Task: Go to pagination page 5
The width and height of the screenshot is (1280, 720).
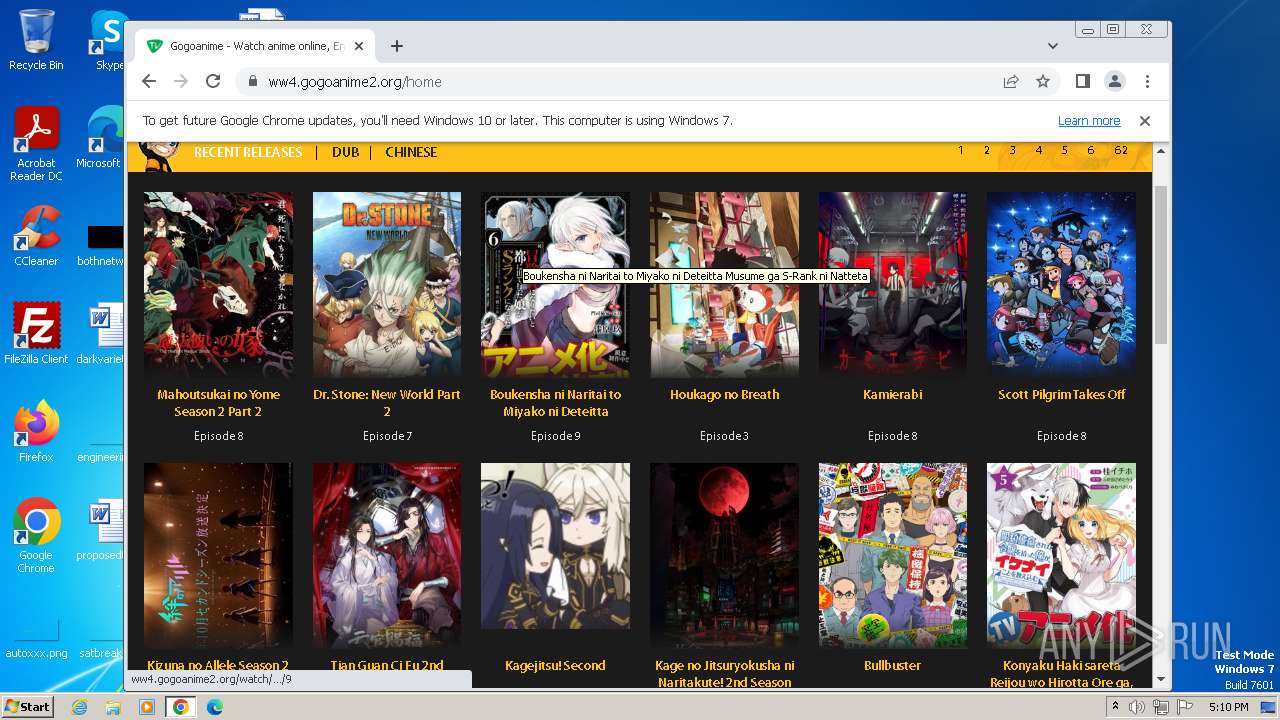Action: coord(1064,150)
